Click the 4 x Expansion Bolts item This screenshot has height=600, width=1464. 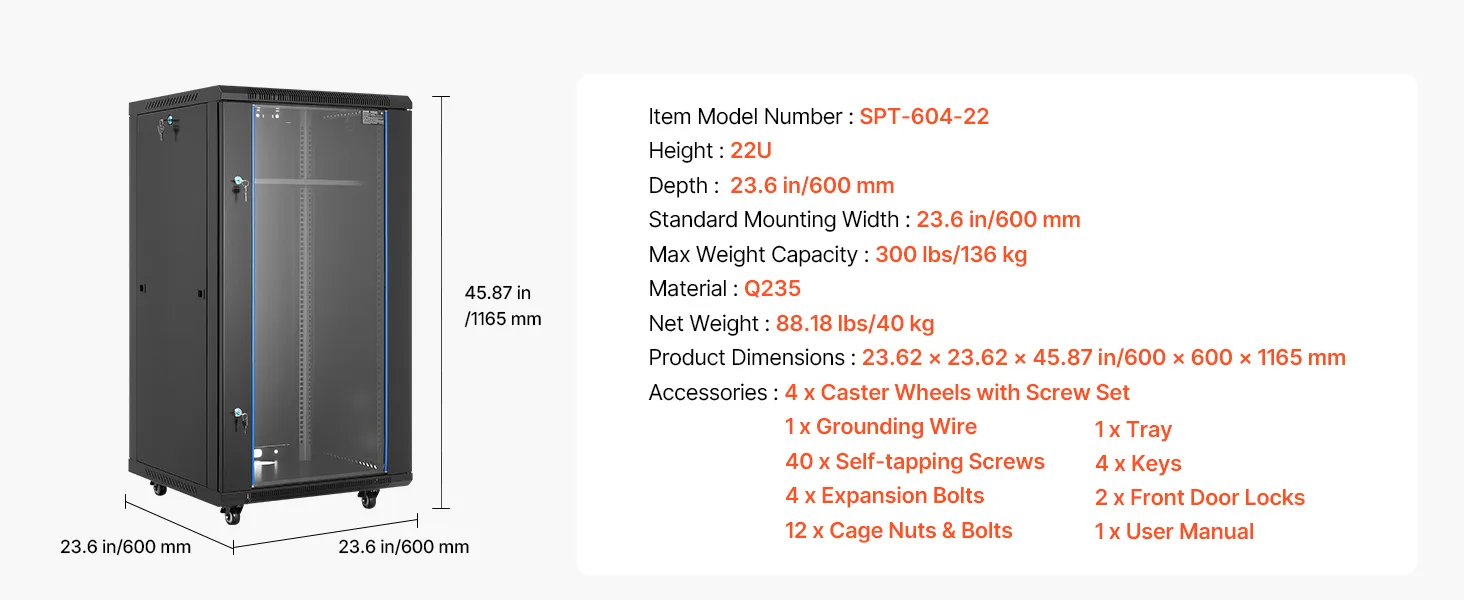click(x=884, y=496)
